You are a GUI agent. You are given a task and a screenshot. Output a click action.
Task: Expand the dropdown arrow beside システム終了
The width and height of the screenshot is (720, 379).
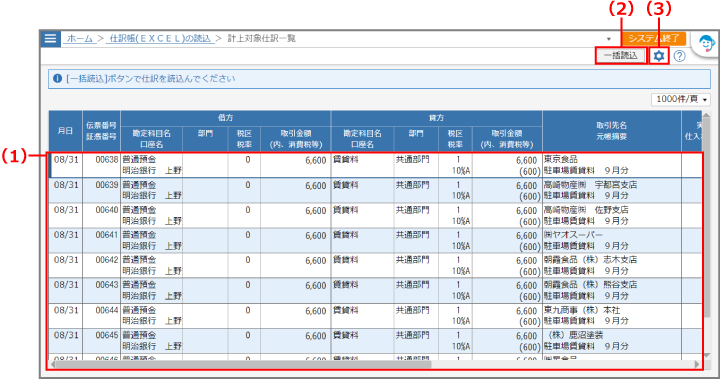609,39
